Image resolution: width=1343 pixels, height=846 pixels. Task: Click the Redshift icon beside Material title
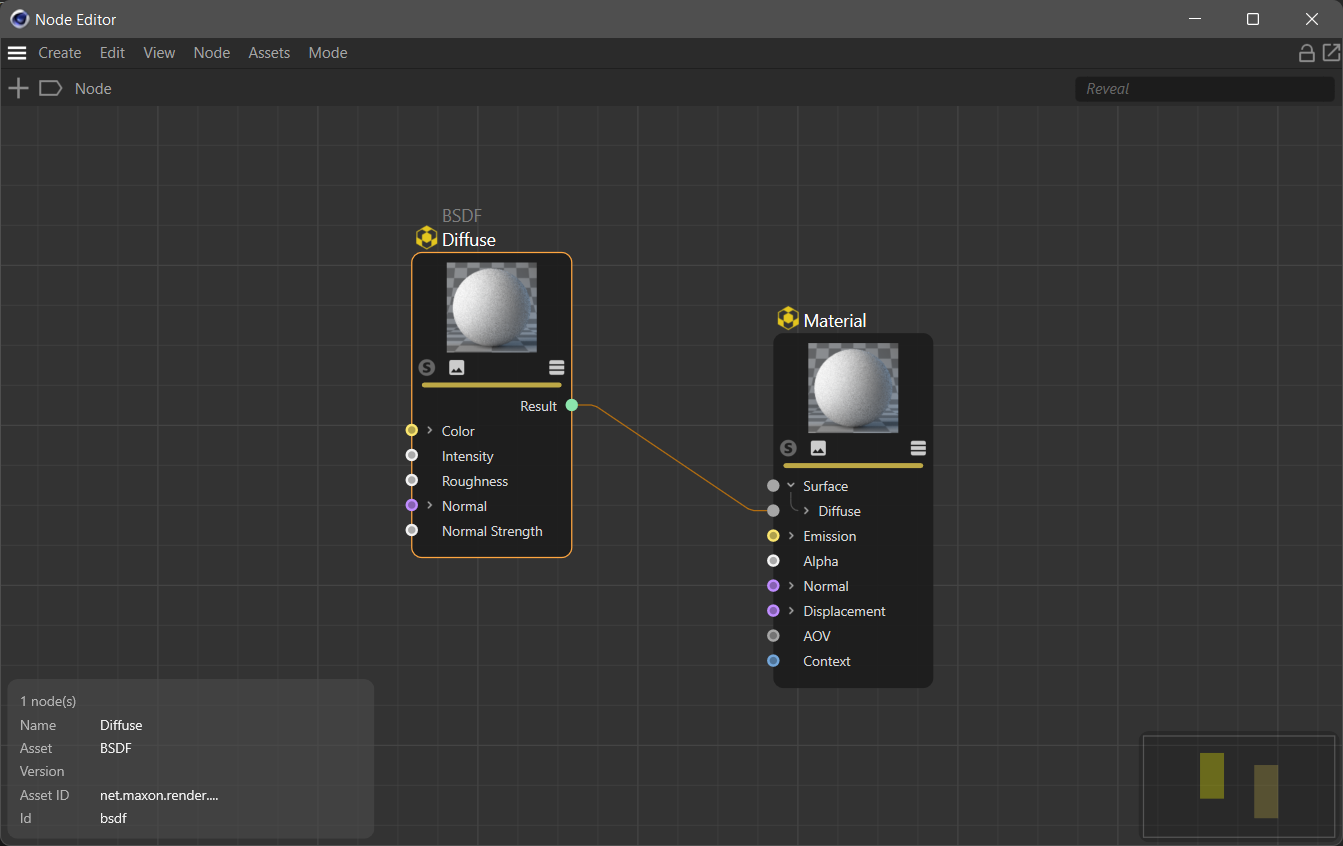pyautogui.click(x=788, y=319)
